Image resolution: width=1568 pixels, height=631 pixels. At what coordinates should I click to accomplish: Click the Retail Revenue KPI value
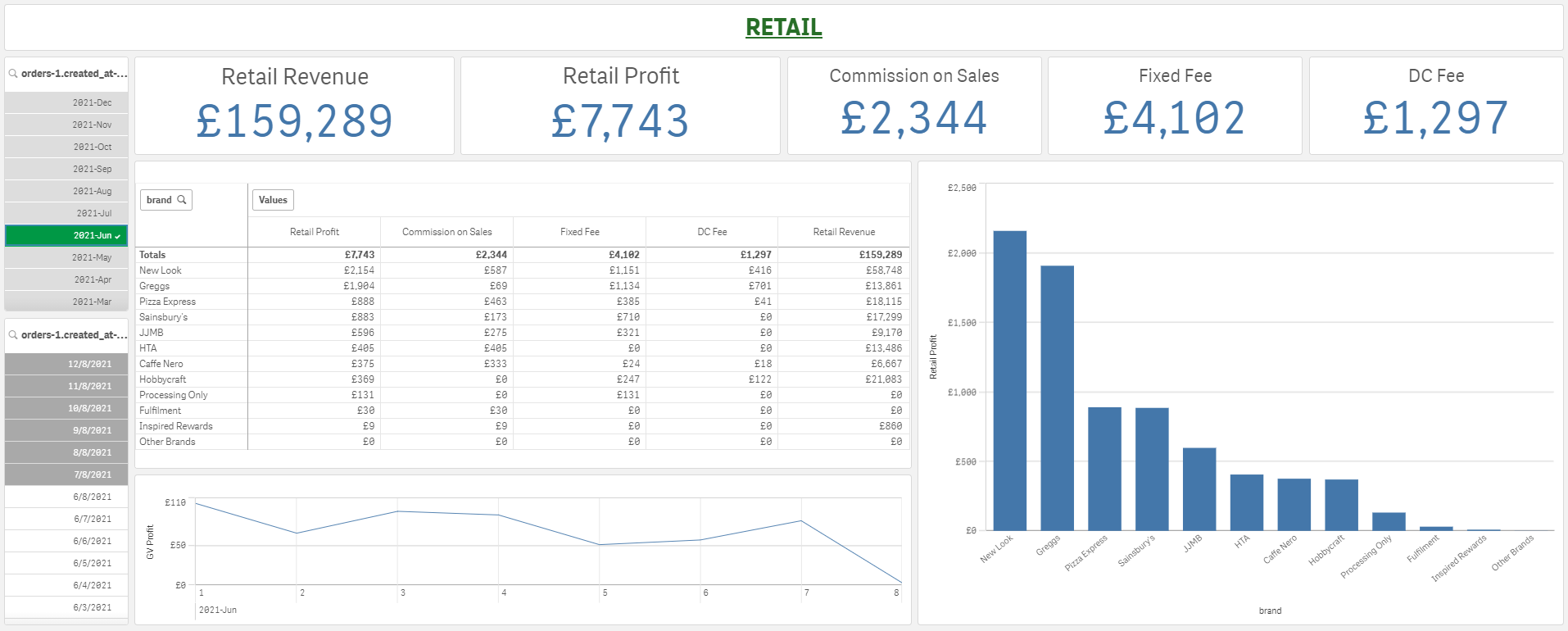294,121
